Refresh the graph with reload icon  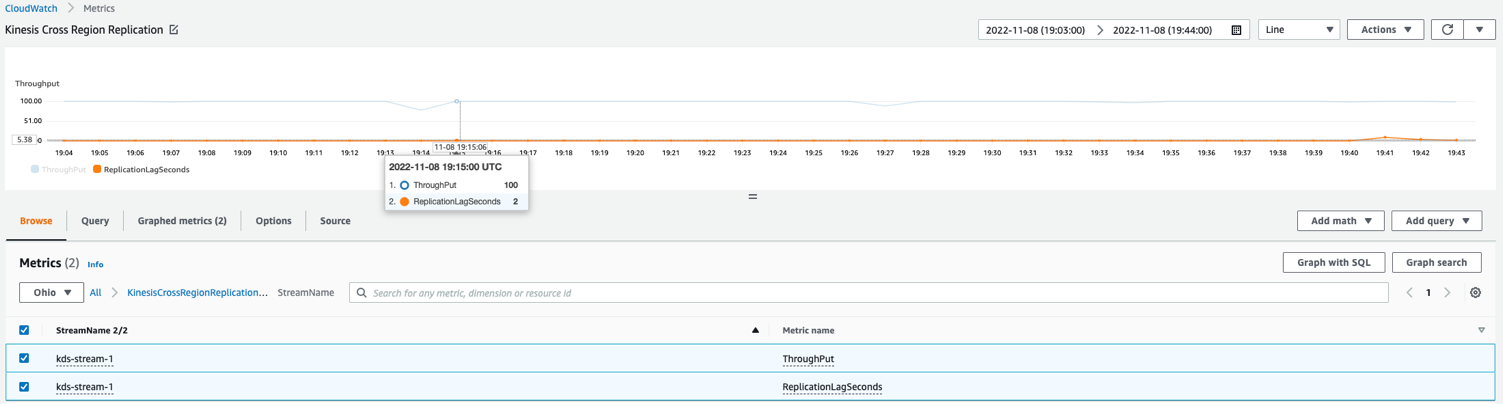click(1447, 30)
